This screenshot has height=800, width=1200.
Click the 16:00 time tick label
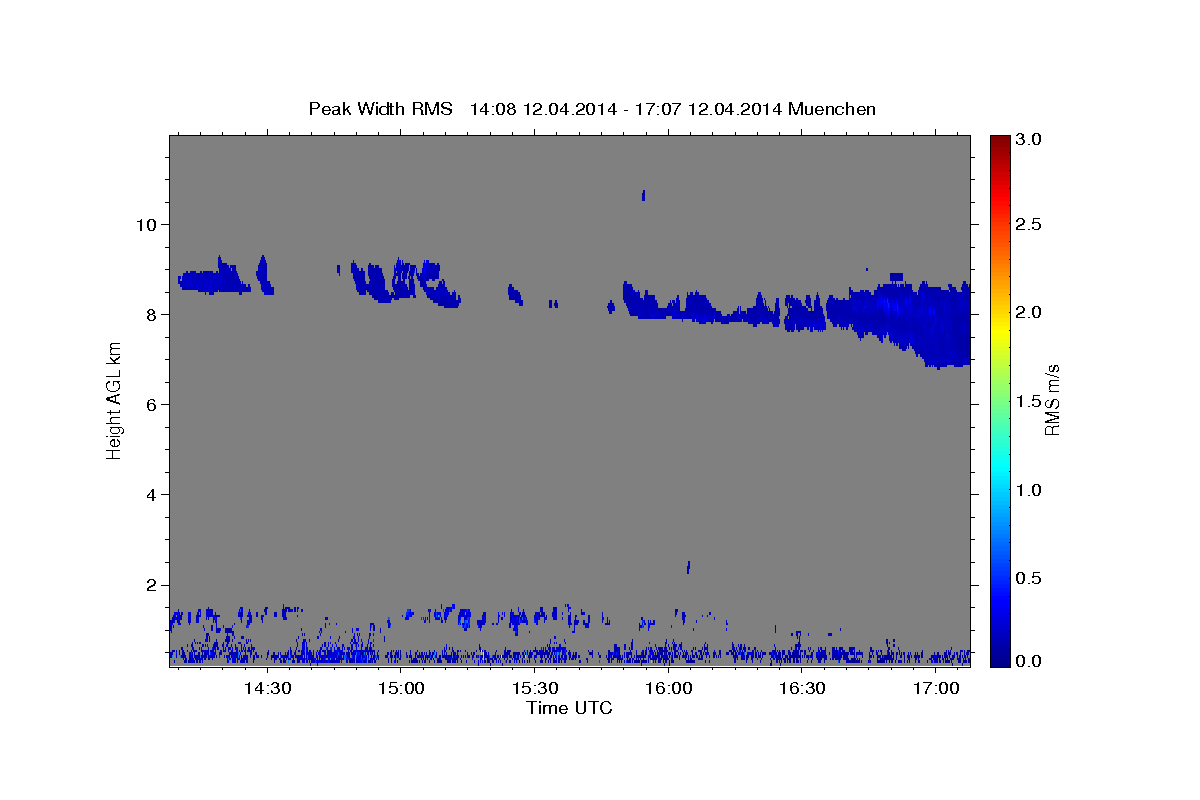[669, 689]
